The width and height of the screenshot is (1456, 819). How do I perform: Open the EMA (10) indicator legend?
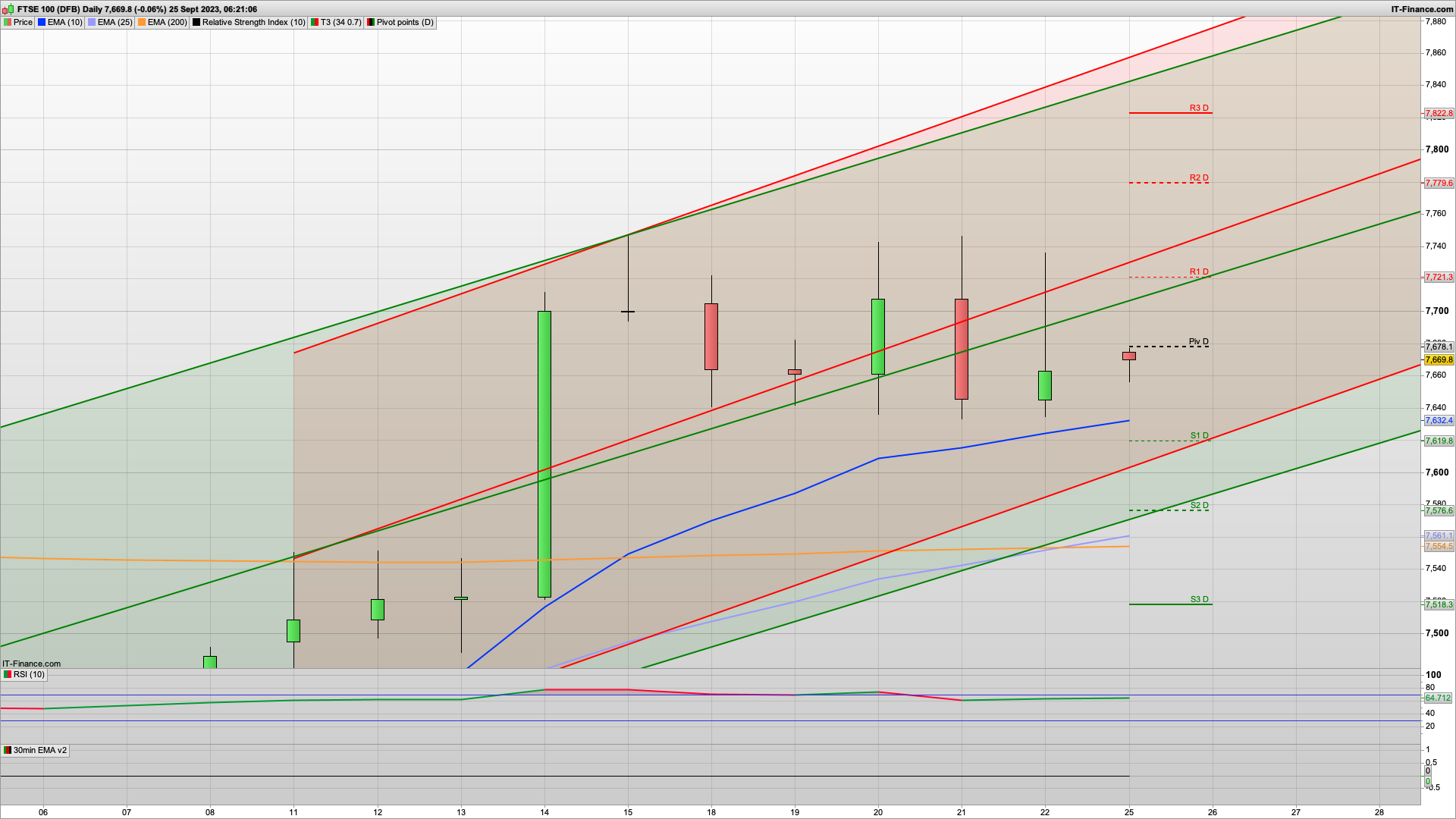pos(60,22)
